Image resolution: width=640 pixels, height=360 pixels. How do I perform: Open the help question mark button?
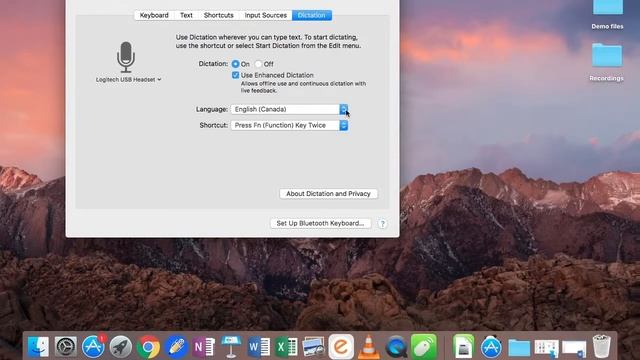click(x=382, y=224)
